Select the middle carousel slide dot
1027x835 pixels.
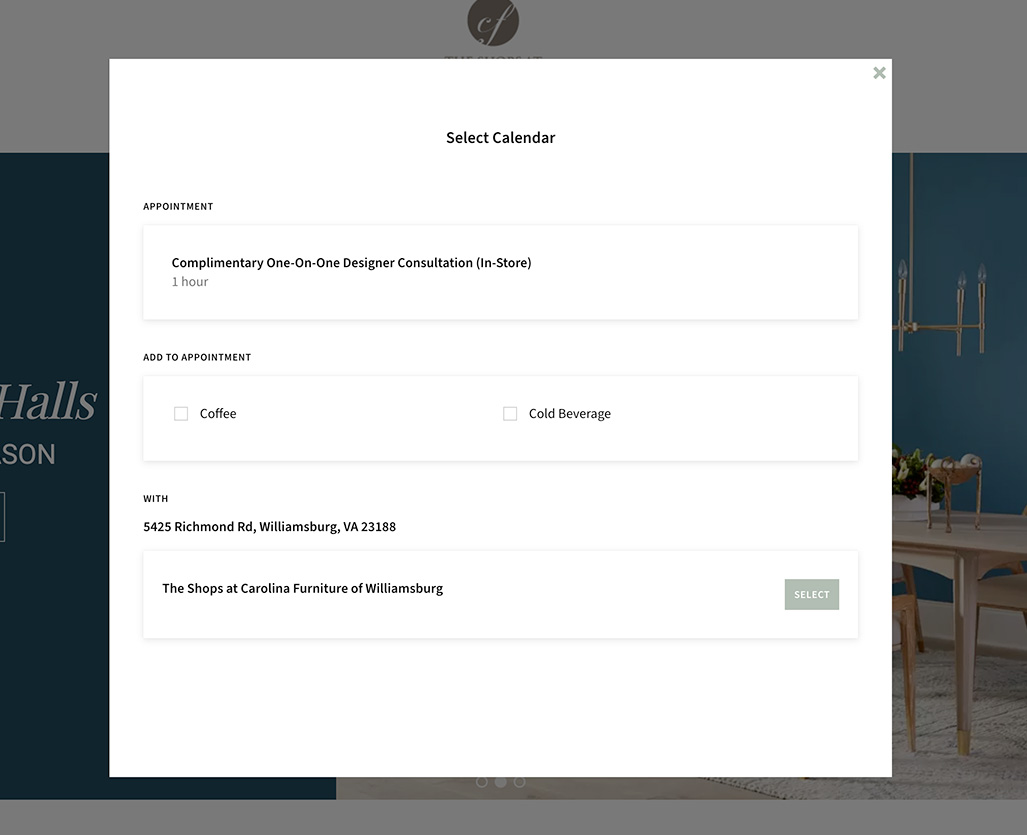click(500, 782)
